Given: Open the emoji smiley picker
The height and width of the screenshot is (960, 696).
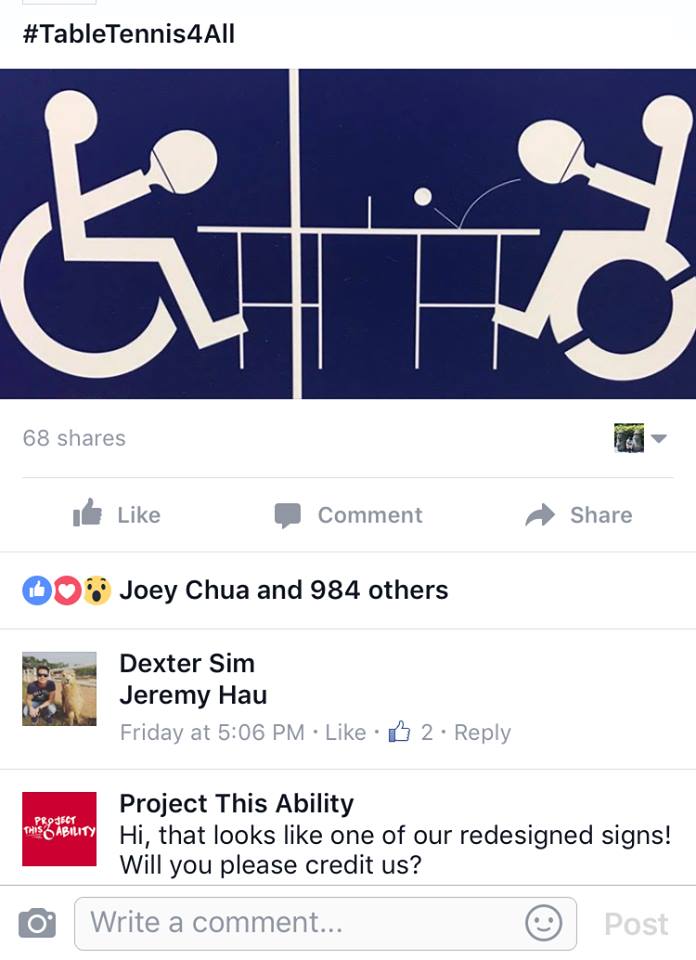Looking at the screenshot, I should 544,923.
